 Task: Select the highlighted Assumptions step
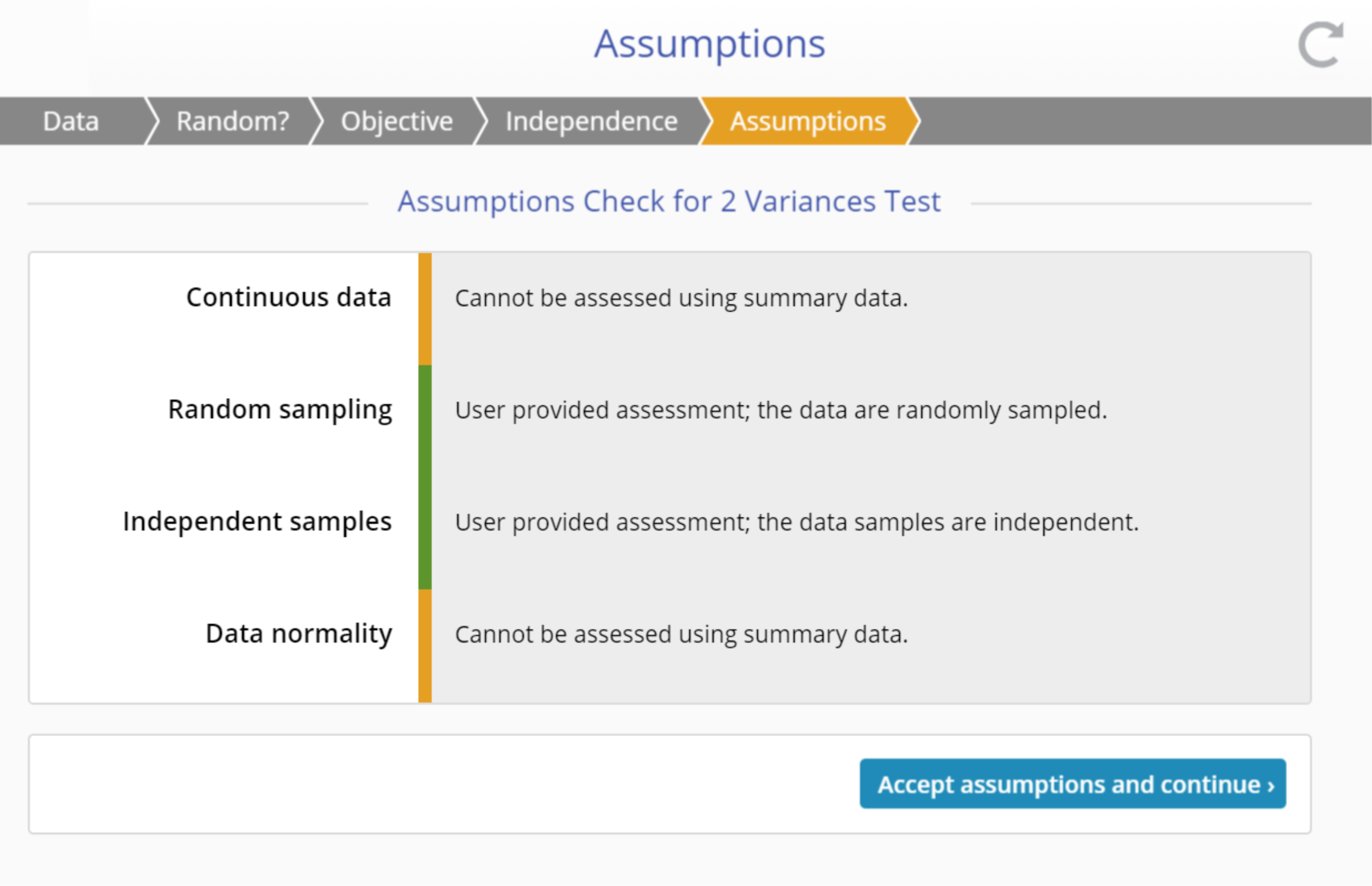807,121
